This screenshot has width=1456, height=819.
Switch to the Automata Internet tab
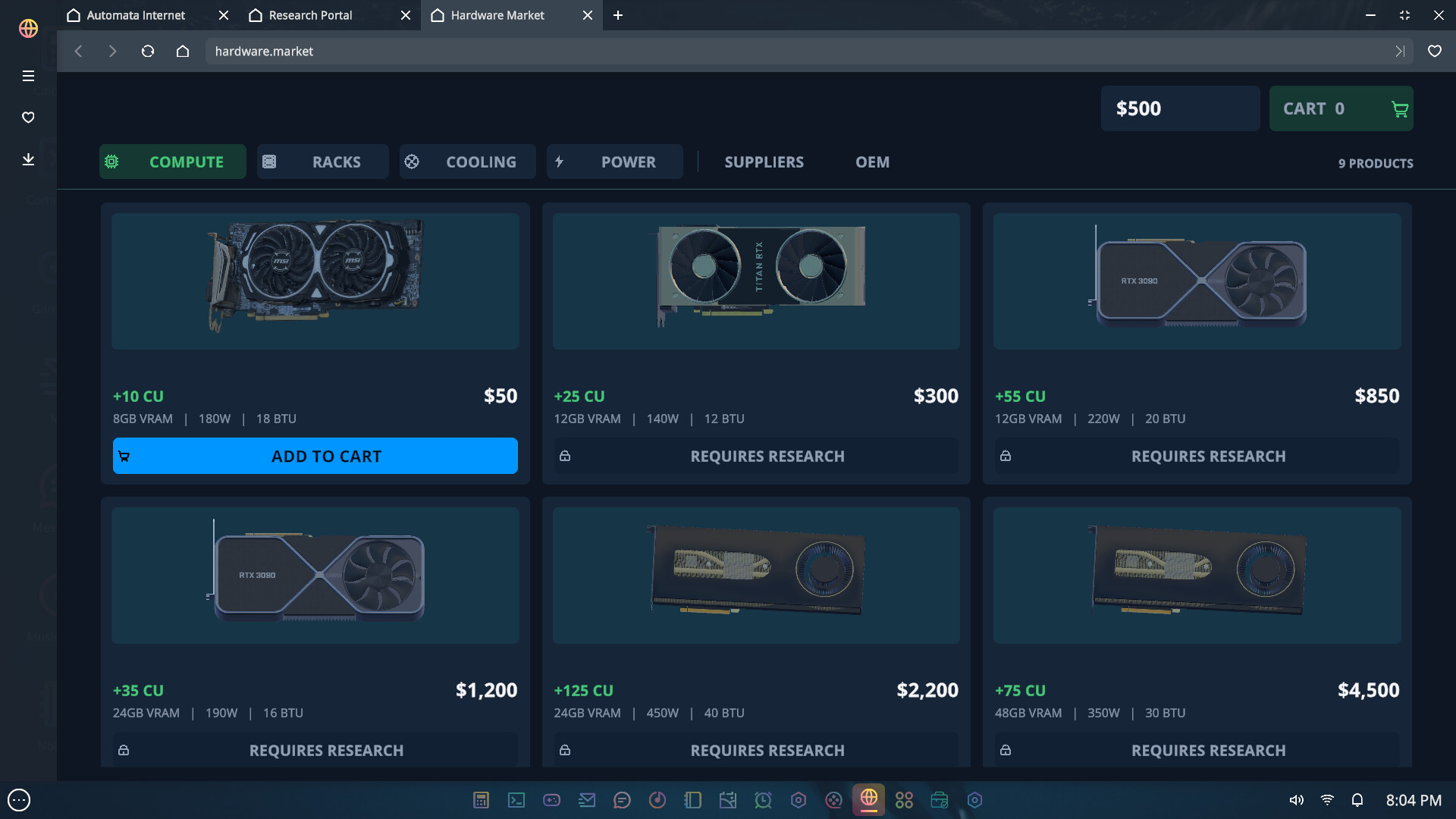tap(136, 15)
